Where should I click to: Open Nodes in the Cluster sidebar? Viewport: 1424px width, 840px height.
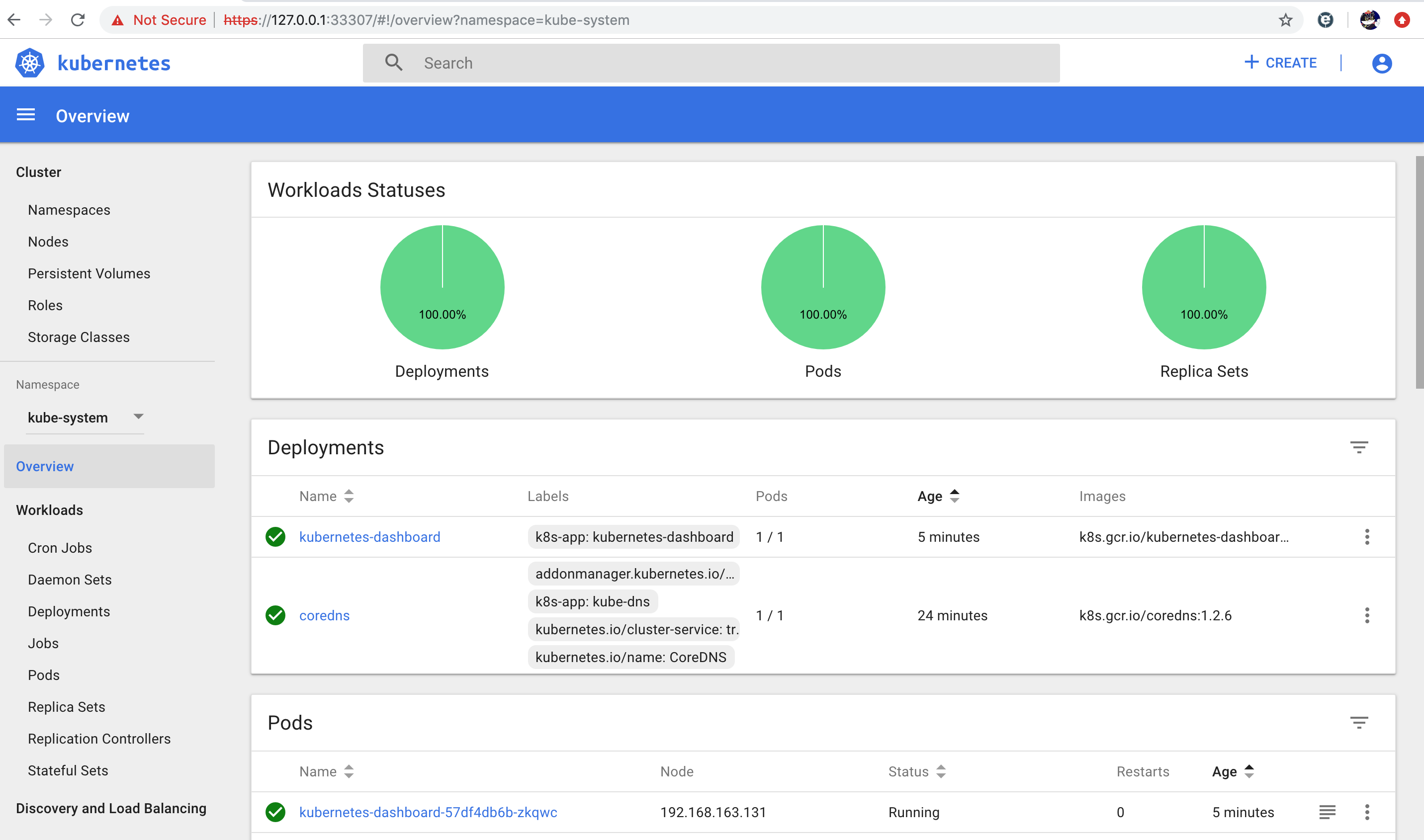48,242
